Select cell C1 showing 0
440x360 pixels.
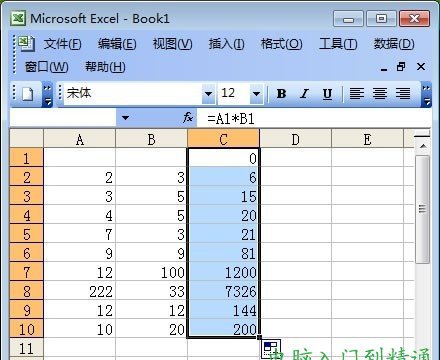[x=223, y=158]
